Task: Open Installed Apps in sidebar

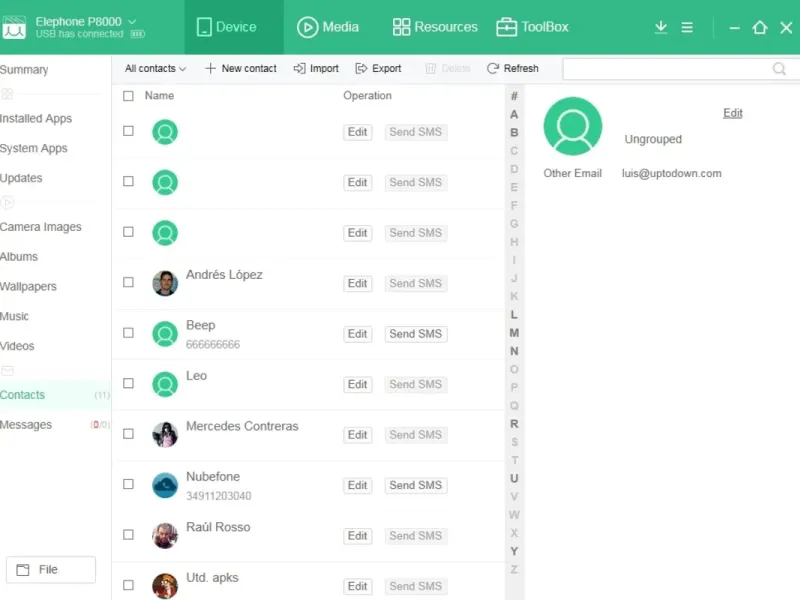Action: coord(36,118)
